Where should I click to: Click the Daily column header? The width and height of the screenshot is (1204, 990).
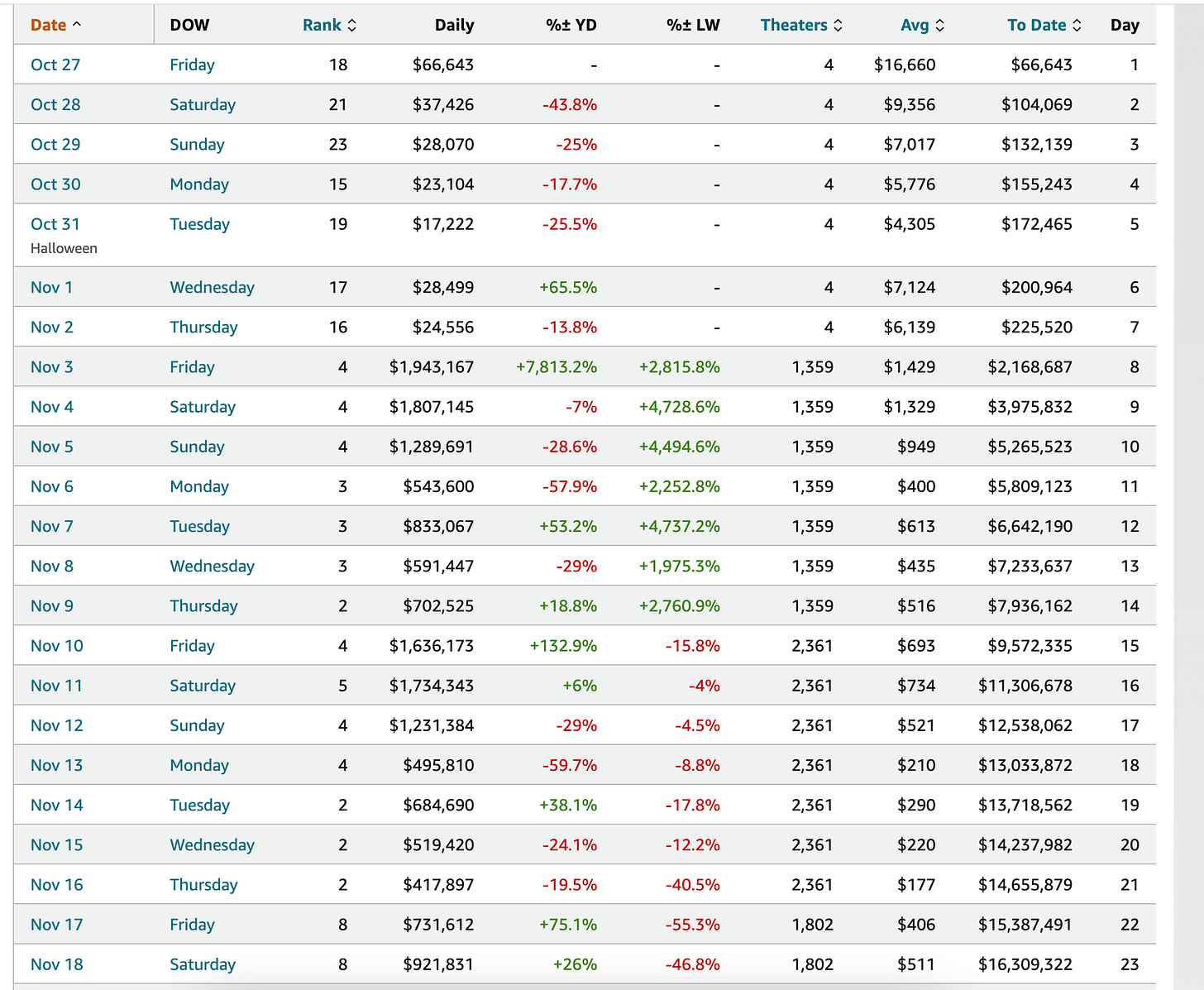click(x=454, y=25)
